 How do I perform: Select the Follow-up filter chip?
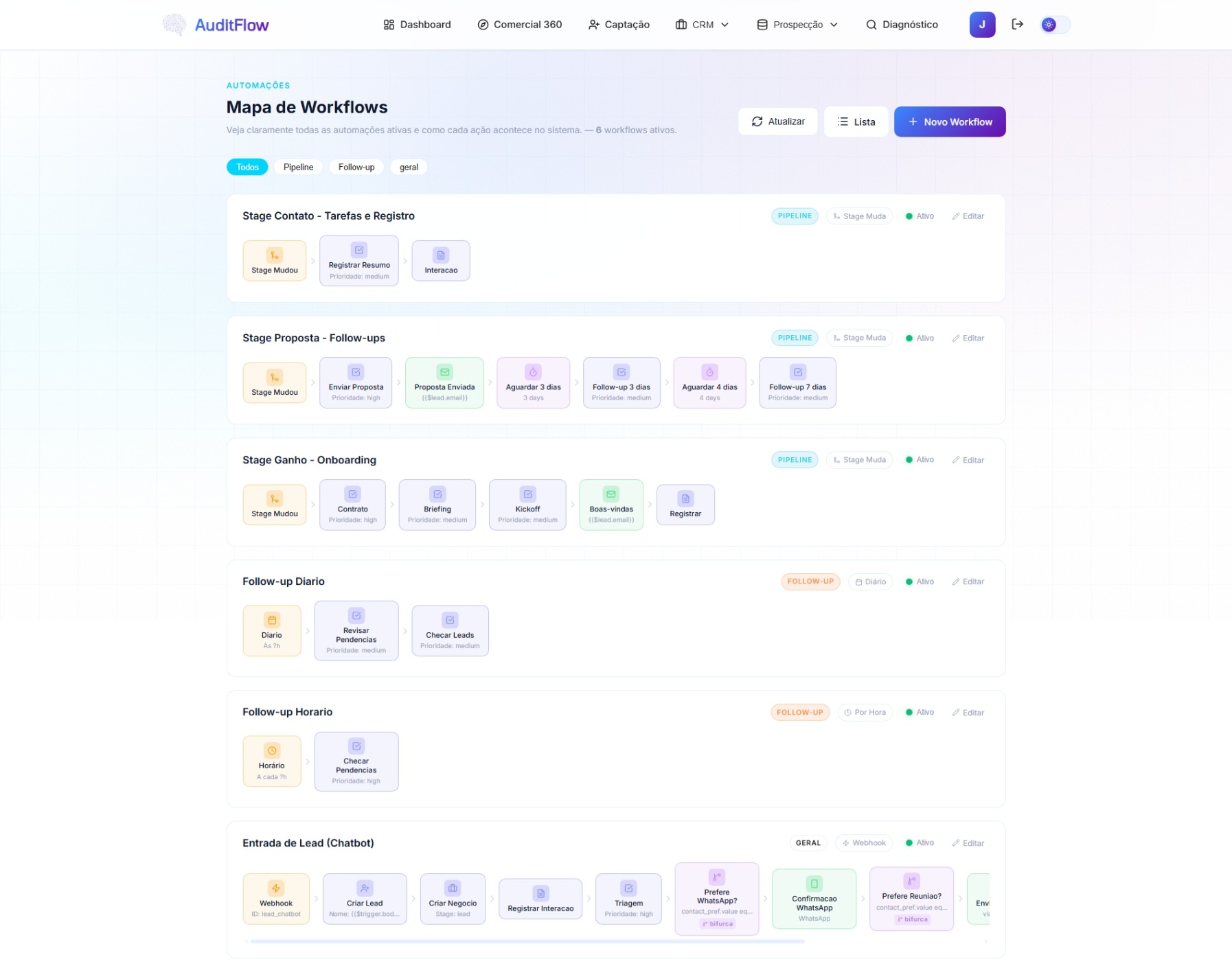[x=356, y=167]
